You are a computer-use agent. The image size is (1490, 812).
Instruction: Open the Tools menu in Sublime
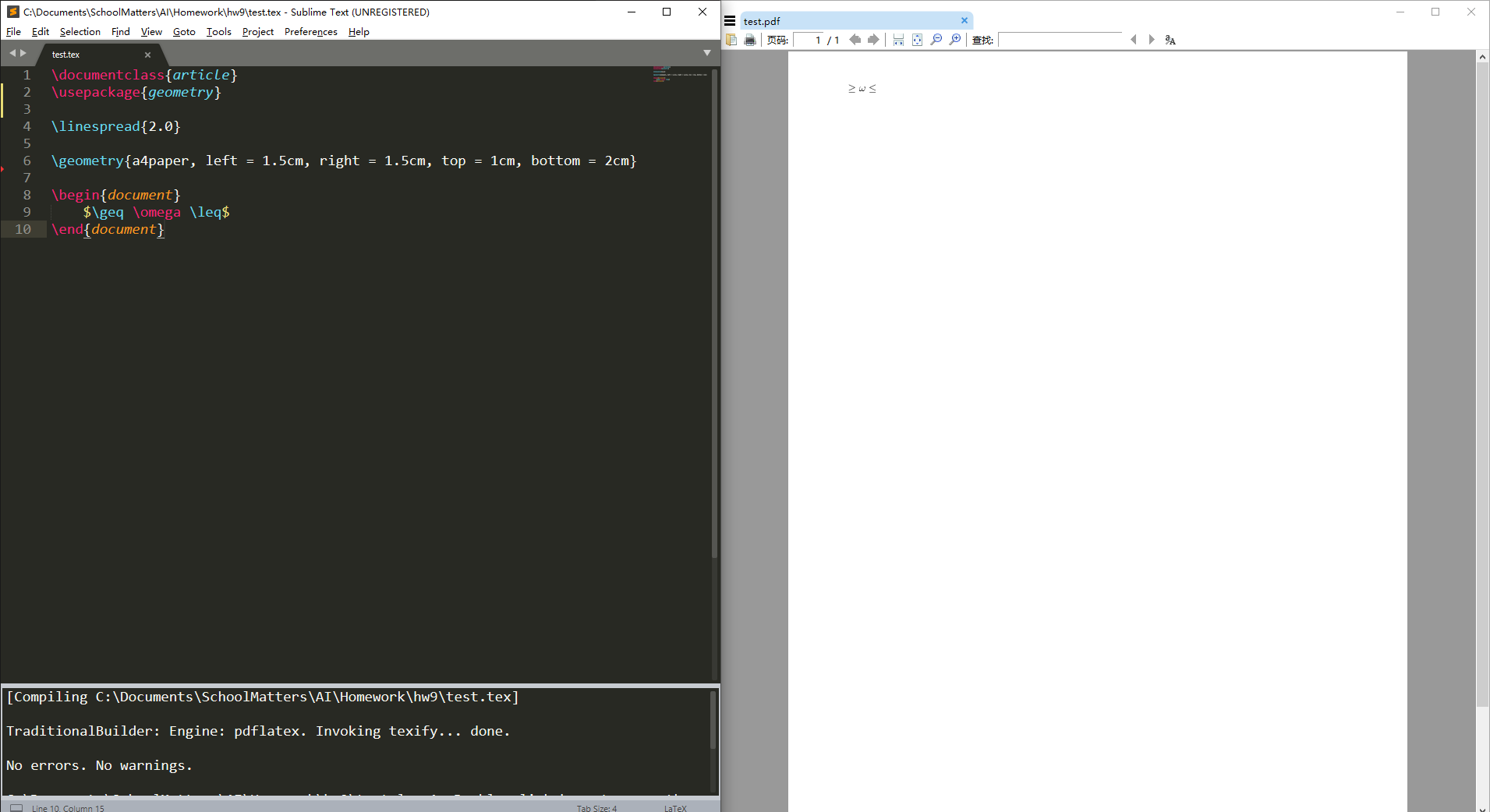pyautogui.click(x=218, y=32)
